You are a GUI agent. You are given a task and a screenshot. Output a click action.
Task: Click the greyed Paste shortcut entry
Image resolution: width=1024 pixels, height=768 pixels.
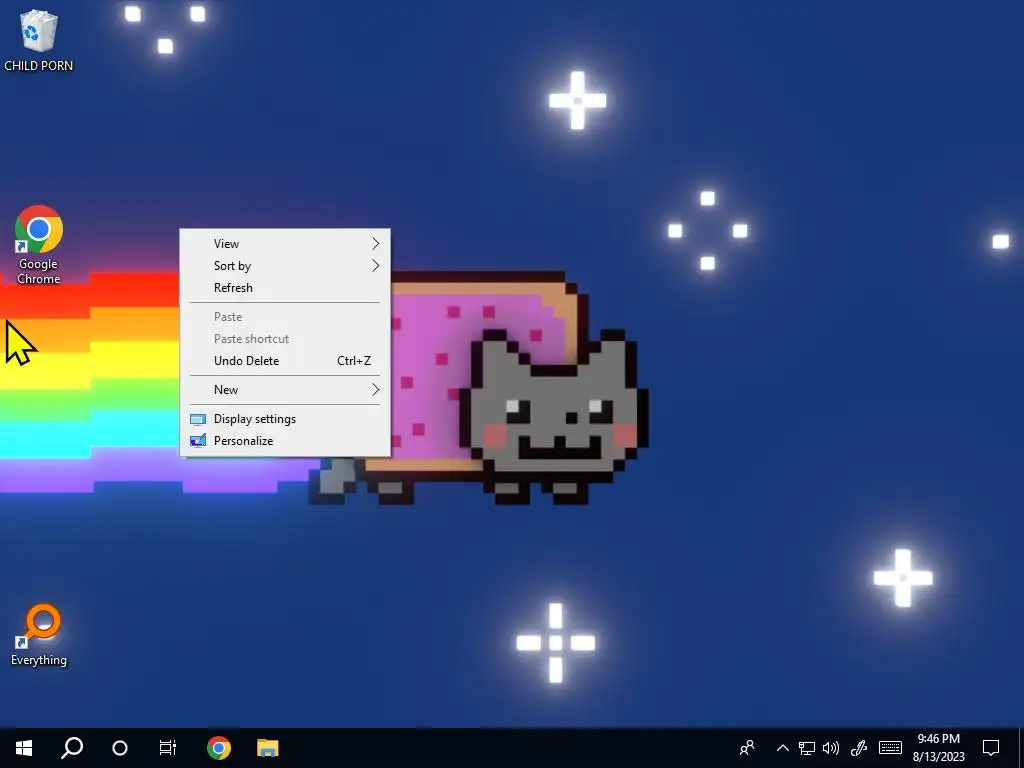(x=285, y=339)
